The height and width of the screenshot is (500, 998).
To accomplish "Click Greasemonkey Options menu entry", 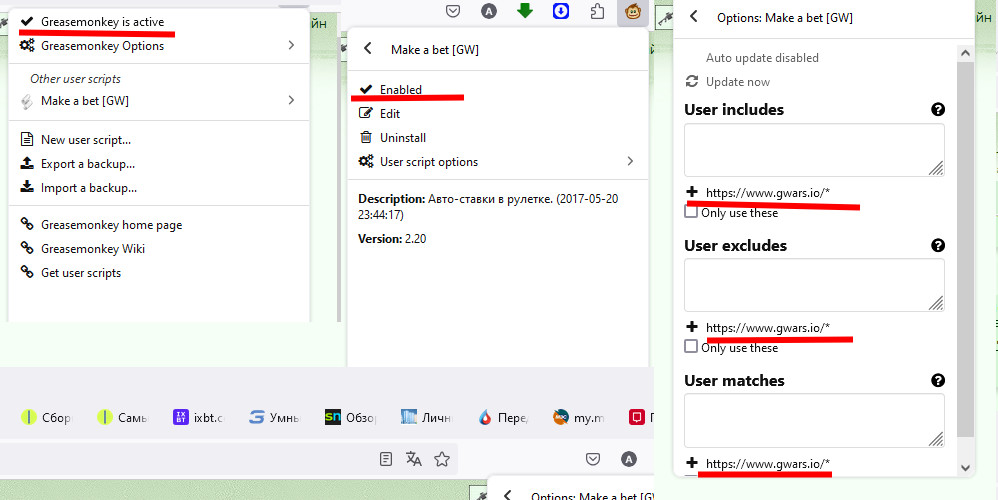I will (159, 46).
